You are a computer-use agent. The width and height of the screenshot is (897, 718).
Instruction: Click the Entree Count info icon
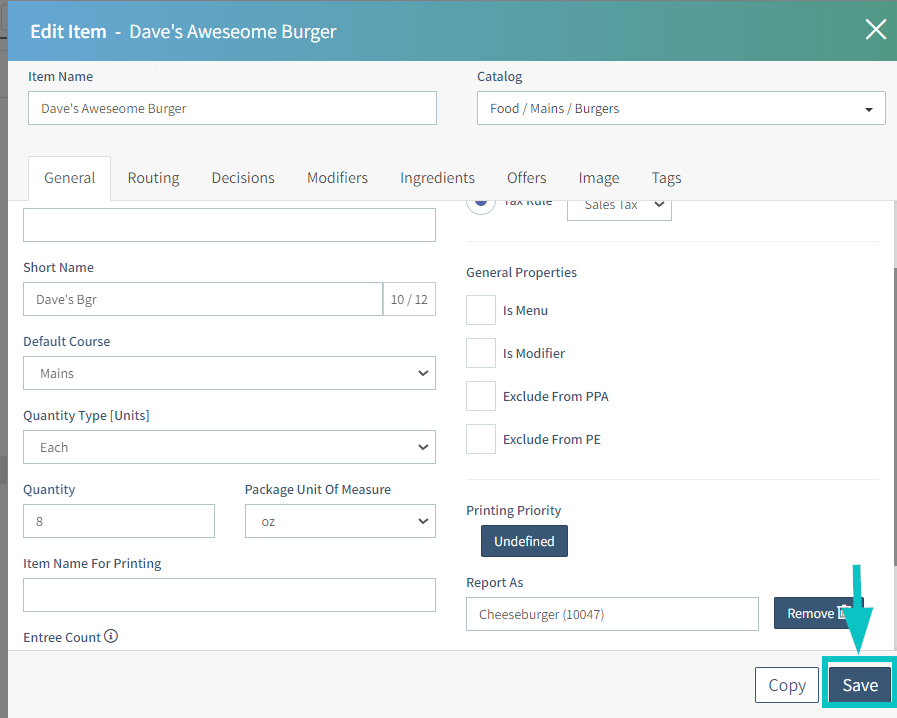click(111, 636)
